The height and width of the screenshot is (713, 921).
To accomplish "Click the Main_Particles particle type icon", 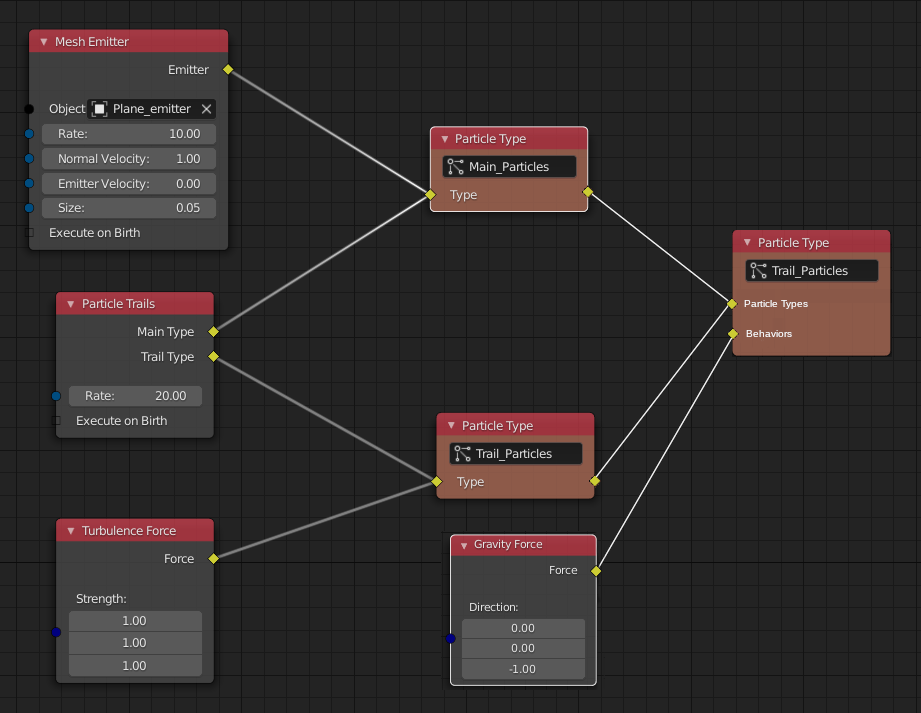I will [x=456, y=167].
